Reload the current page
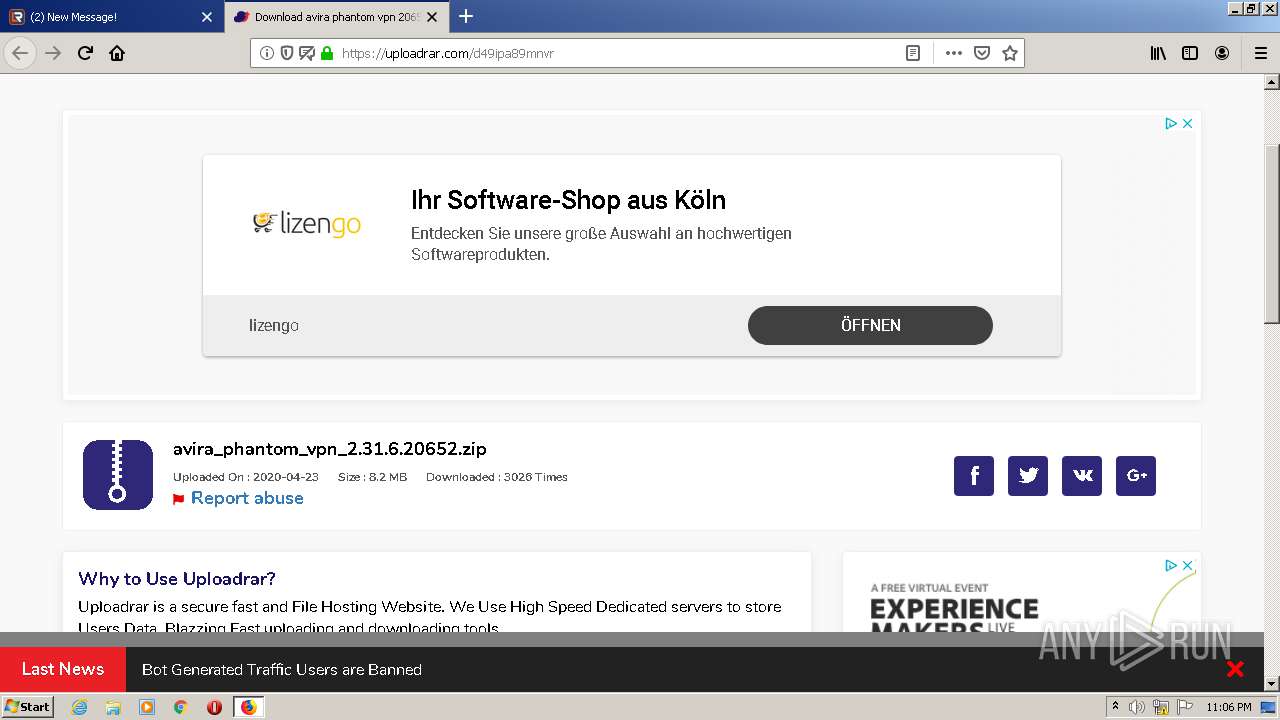The image size is (1280, 720). click(85, 53)
